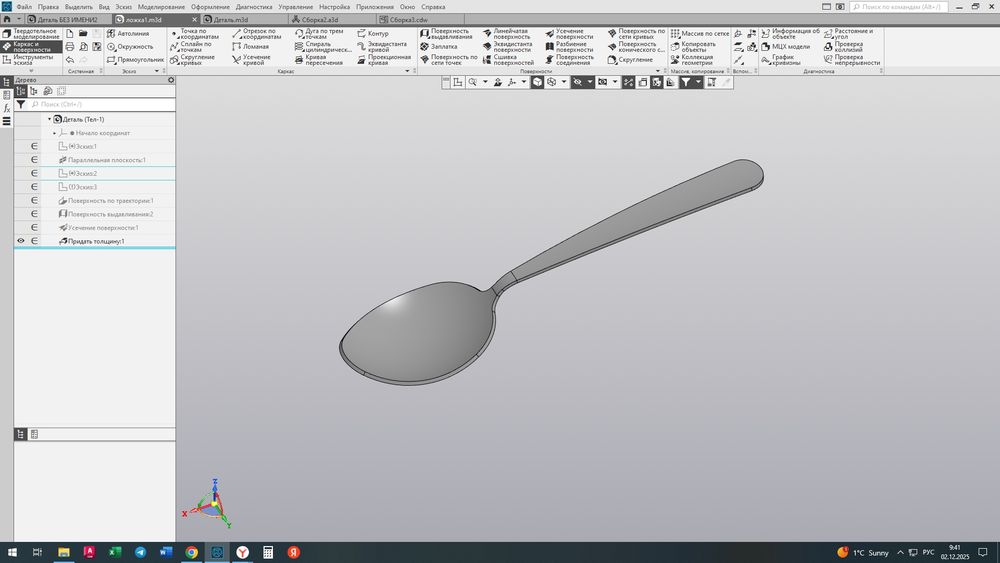
Task: Select the Автолиния sketch tool
Action: [x=128, y=33]
